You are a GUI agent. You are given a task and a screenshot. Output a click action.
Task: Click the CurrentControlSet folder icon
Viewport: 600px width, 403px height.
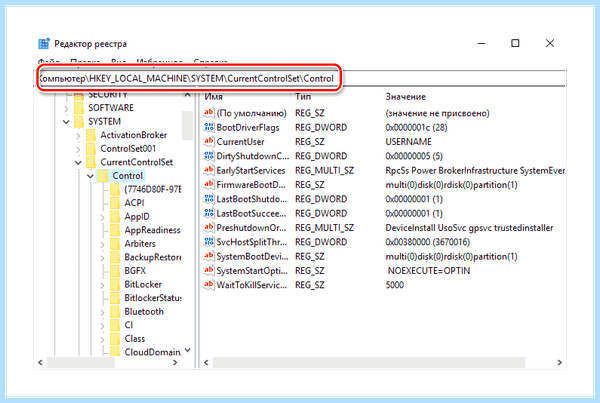[x=91, y=162]
